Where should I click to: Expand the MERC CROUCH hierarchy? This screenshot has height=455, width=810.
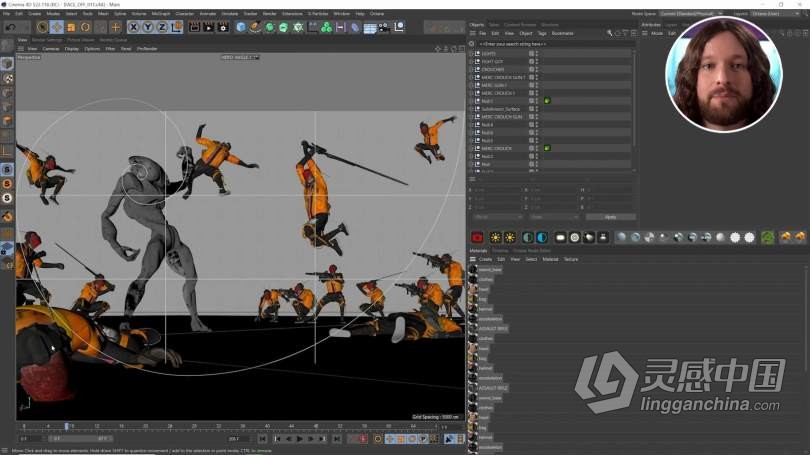click(471, 148)
